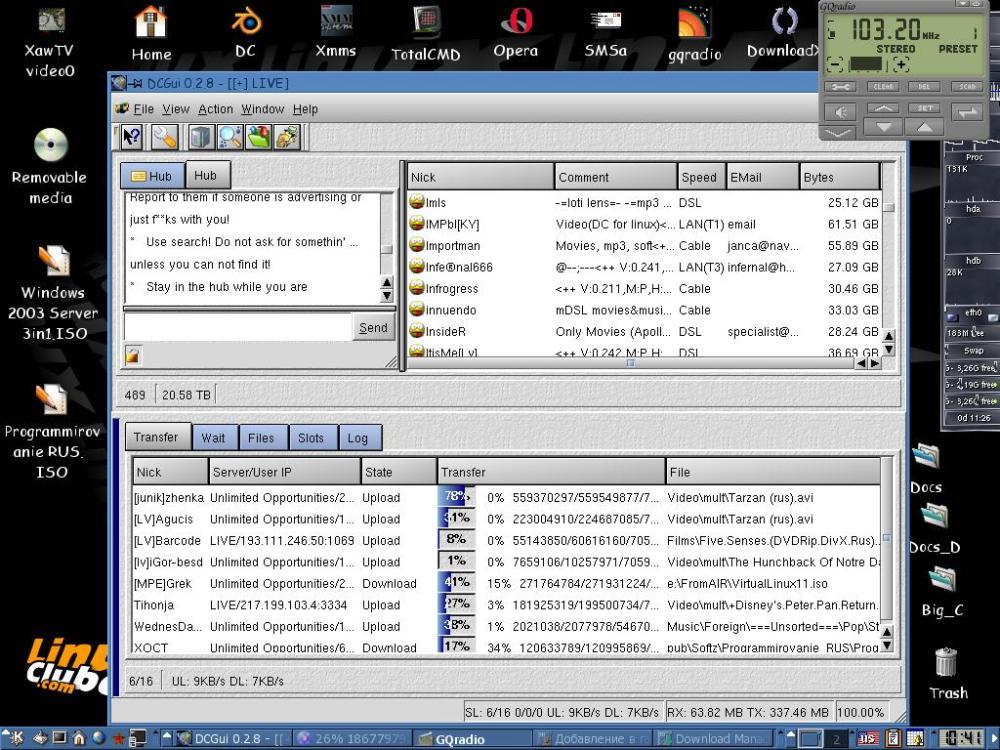Switch to the Files tab

[261, 438]
